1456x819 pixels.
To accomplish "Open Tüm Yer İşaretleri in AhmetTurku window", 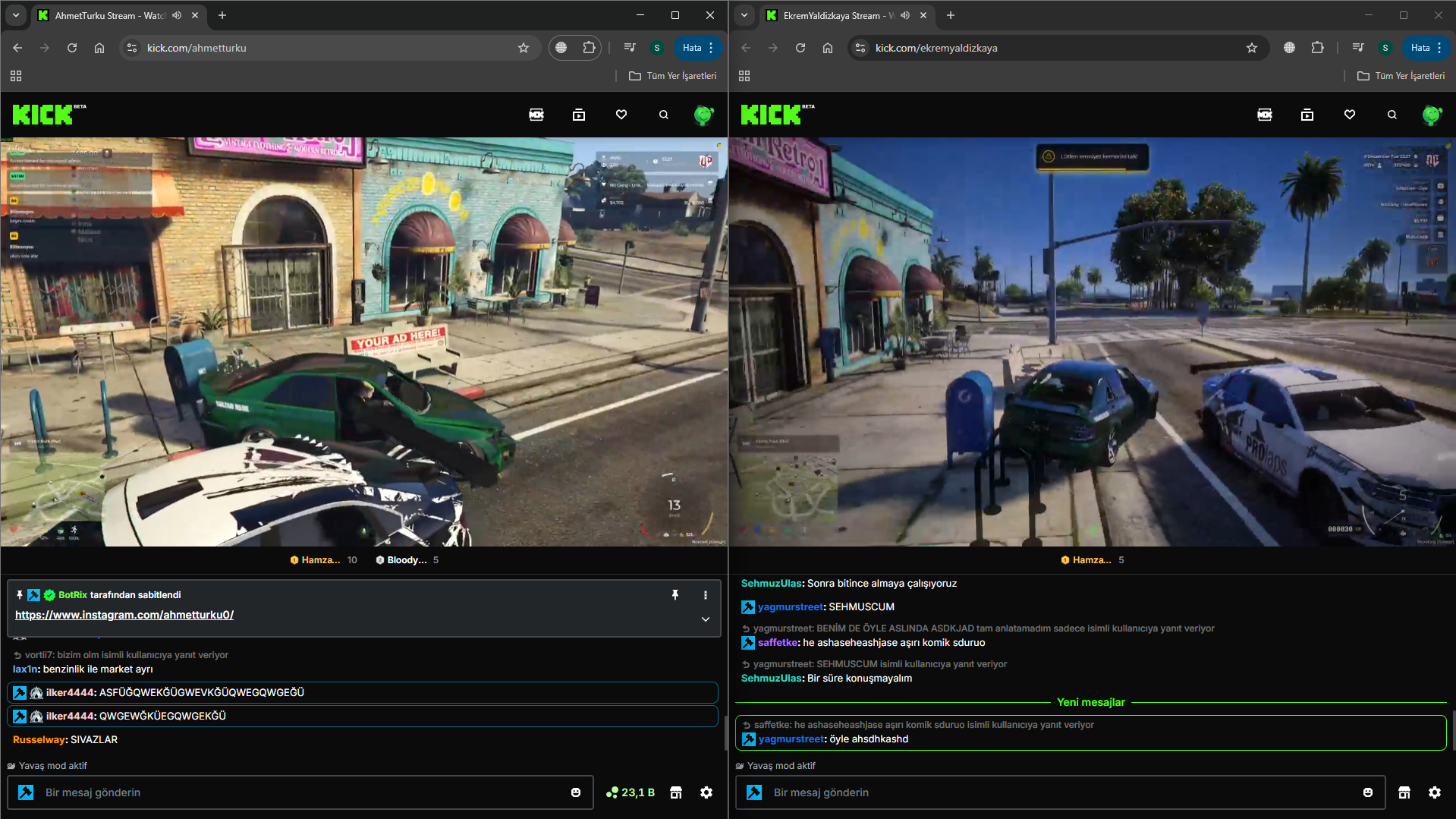I will click(x=673, y=76).
